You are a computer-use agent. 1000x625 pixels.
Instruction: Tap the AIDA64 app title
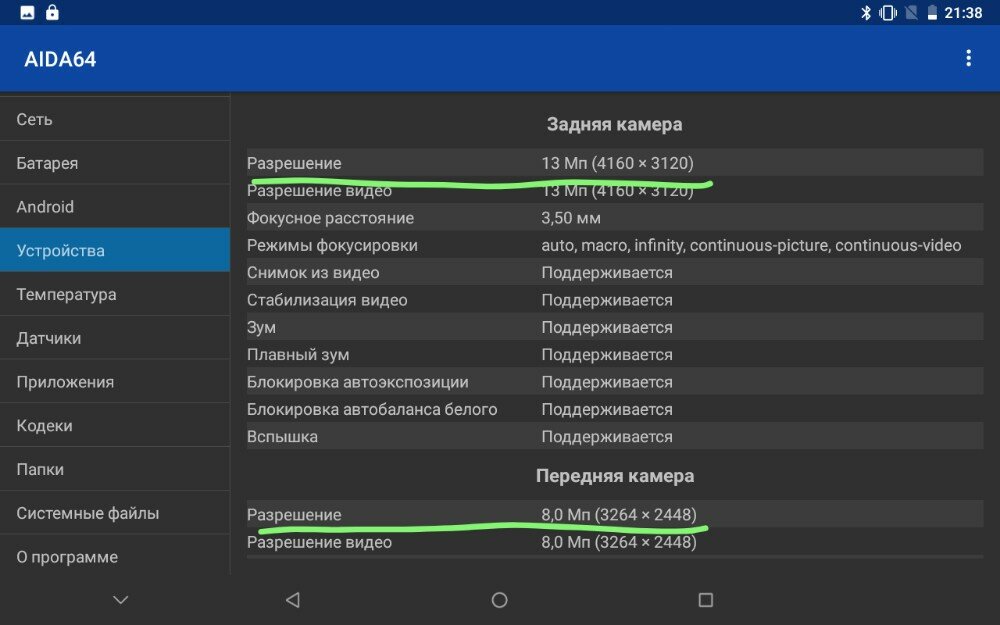pyautogui.click(x=60, y=59)
